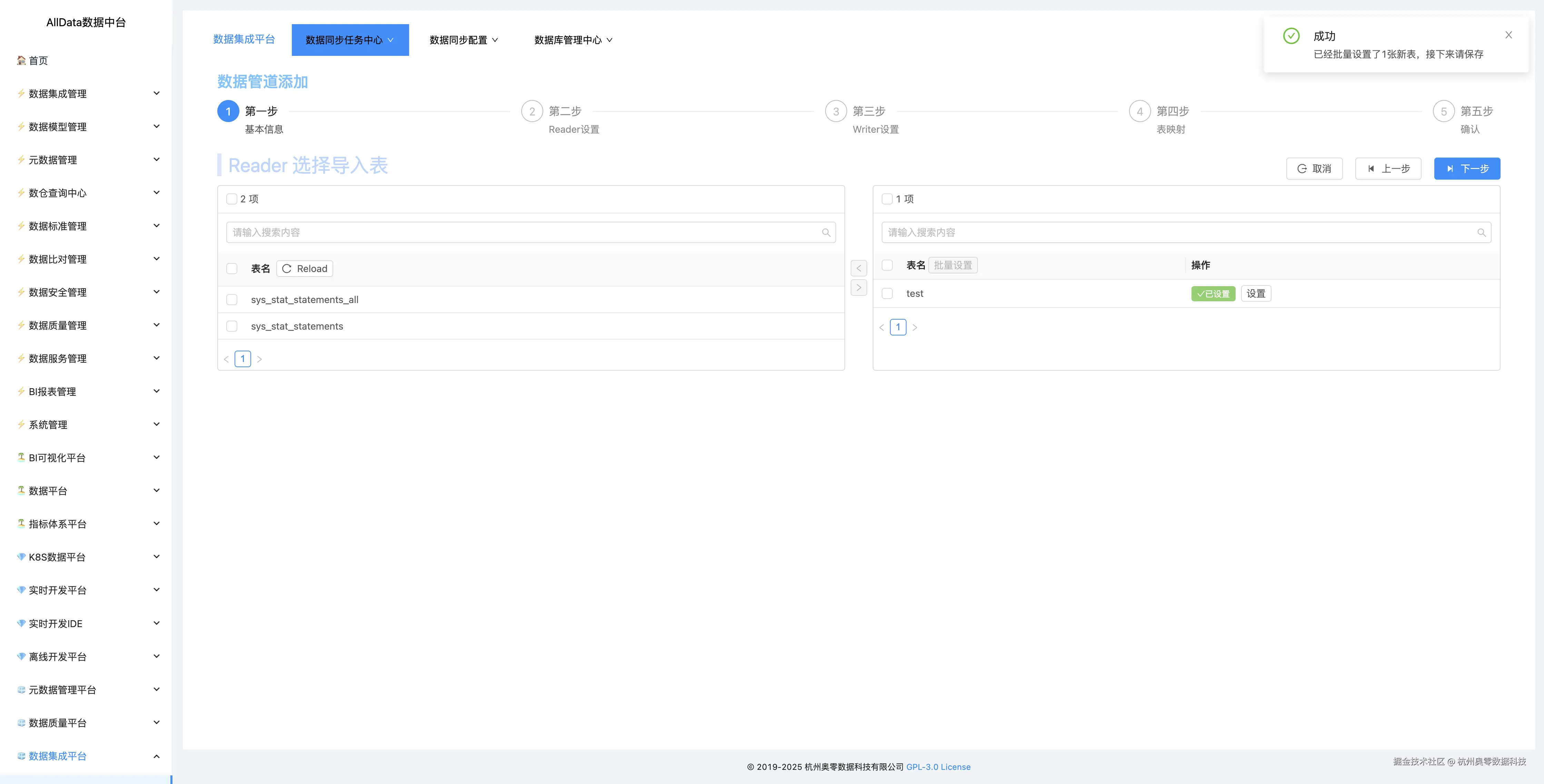The image size is (1544, 784).
Task: Click the cancel icon on 取消 button
Action: [1301, 168]
